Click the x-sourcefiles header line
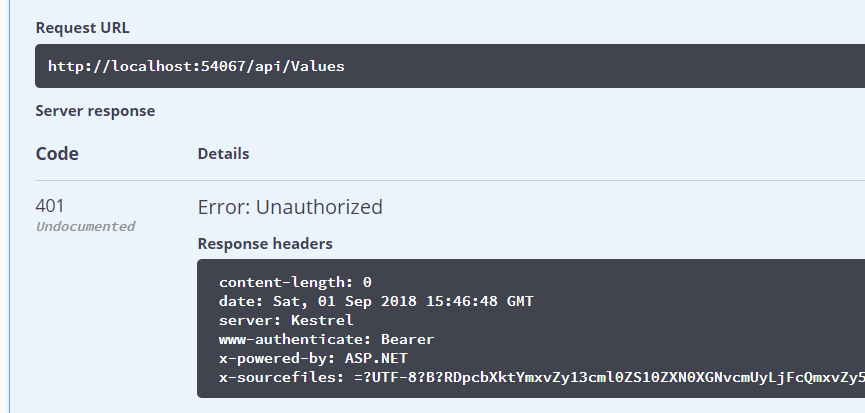 [x=542, y=378]
